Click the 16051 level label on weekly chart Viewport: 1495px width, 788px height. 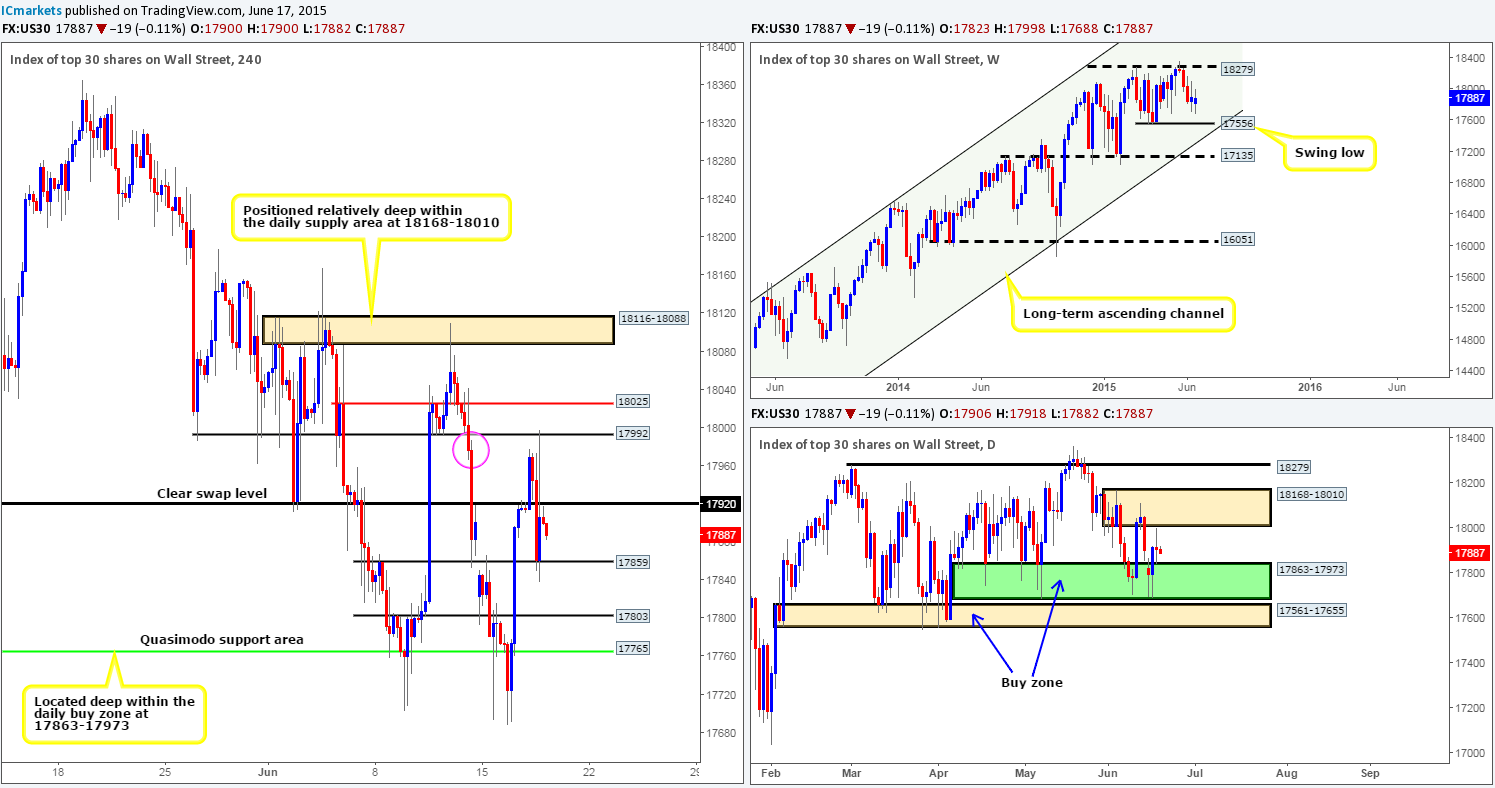point(1237,240)
